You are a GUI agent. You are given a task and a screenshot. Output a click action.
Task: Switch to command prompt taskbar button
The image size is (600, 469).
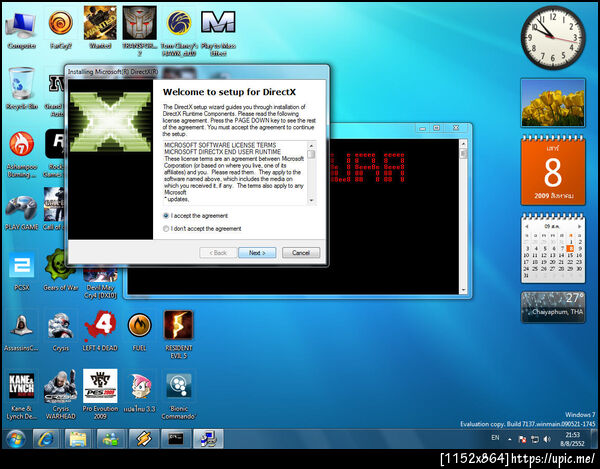tap(176, 438)
